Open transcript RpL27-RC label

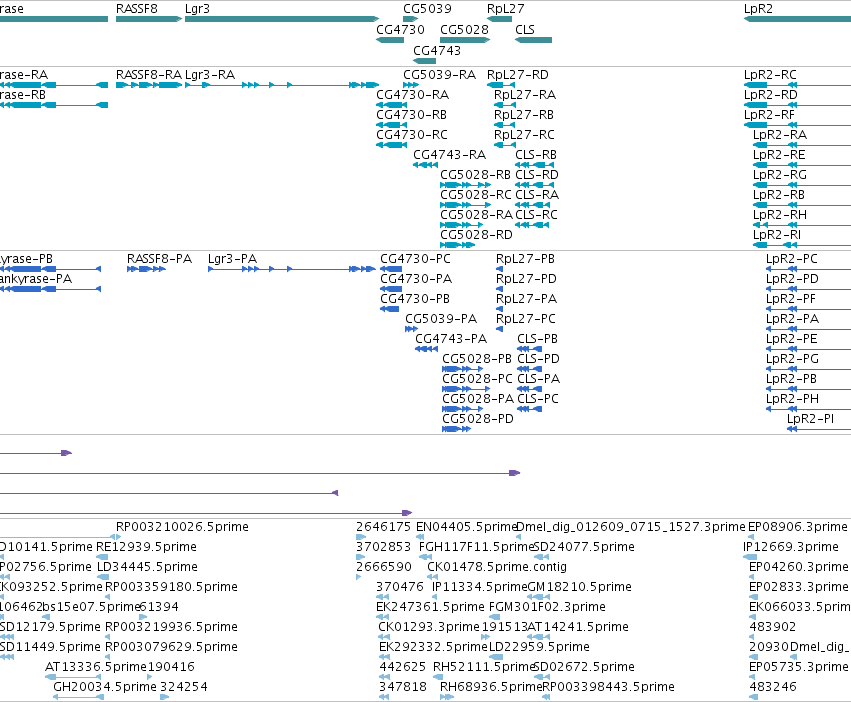click(524, 135)
